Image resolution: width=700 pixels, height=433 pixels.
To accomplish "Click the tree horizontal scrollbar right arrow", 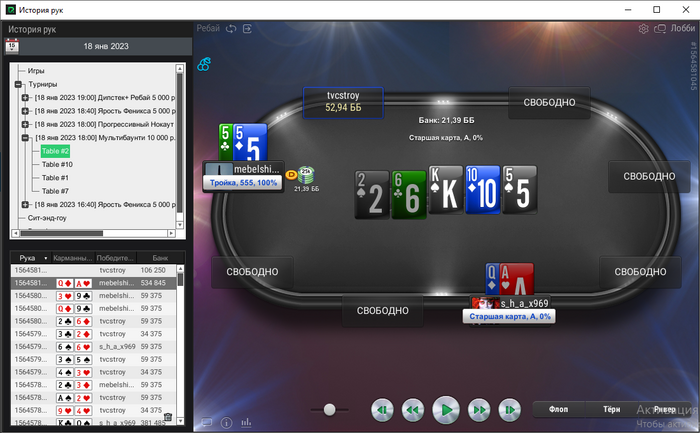I will (171, 233).
